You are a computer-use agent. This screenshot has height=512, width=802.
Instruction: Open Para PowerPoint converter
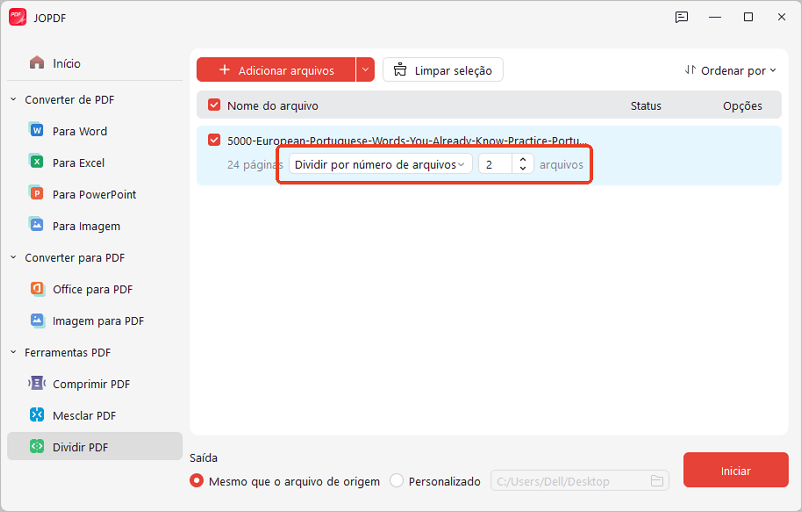click(95, 194)
